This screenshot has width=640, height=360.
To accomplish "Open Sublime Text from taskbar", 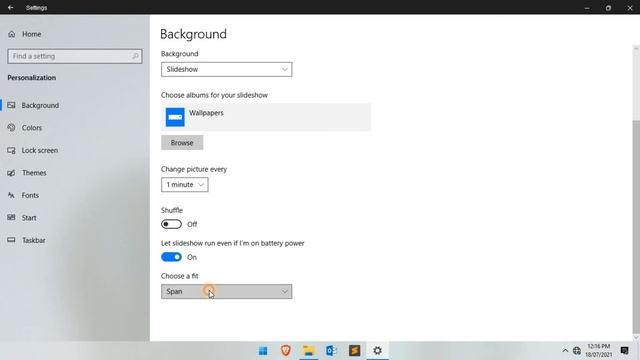I will [x=354, y=351].
